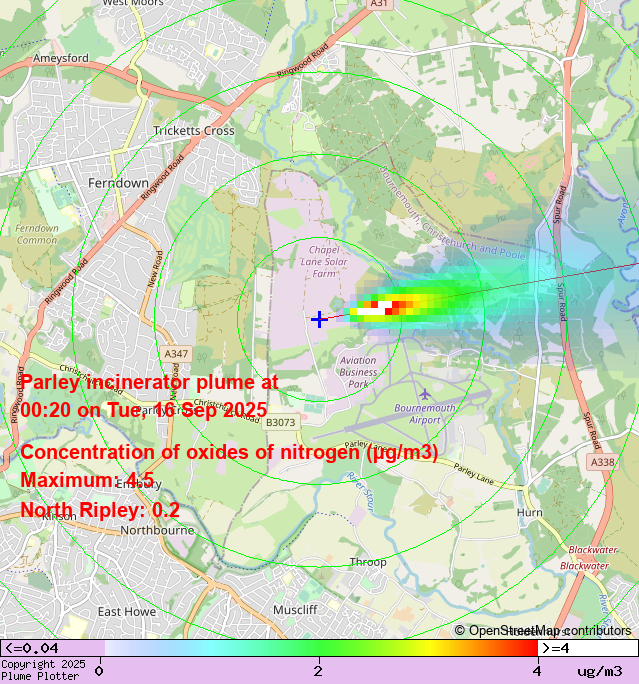Click the blue cross incinerator marker
Screen dimensions: 639x684
[x=319, y=319]
